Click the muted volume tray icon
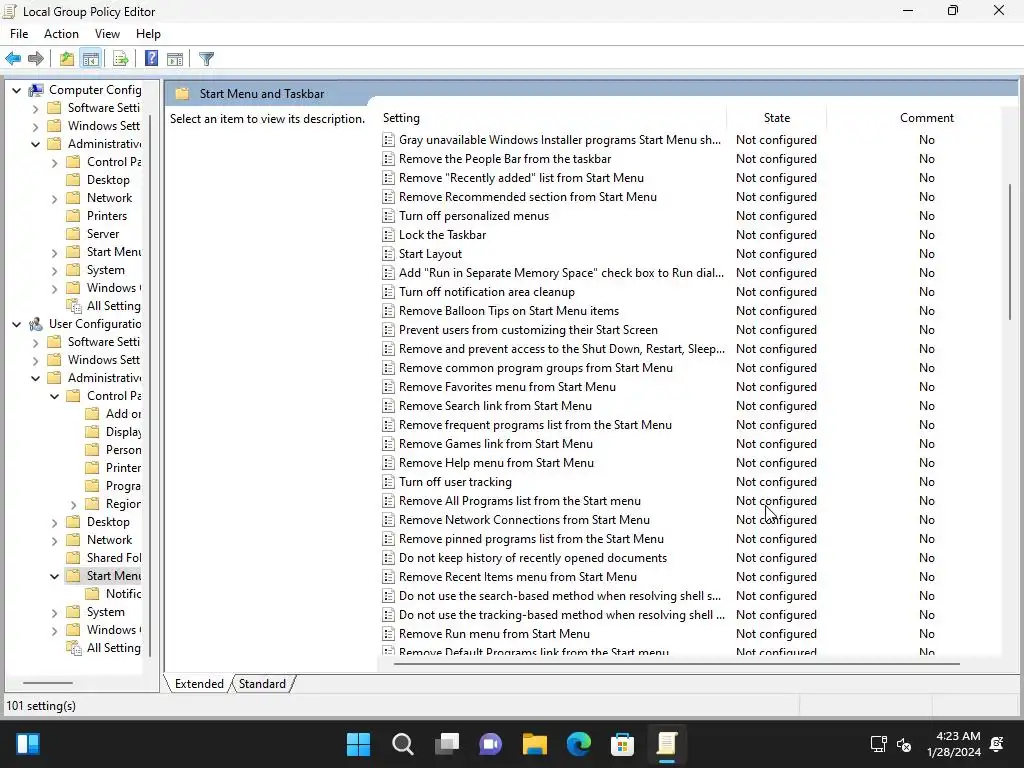Viewport: 1024px width, 768px height. [x=904, y=744]
